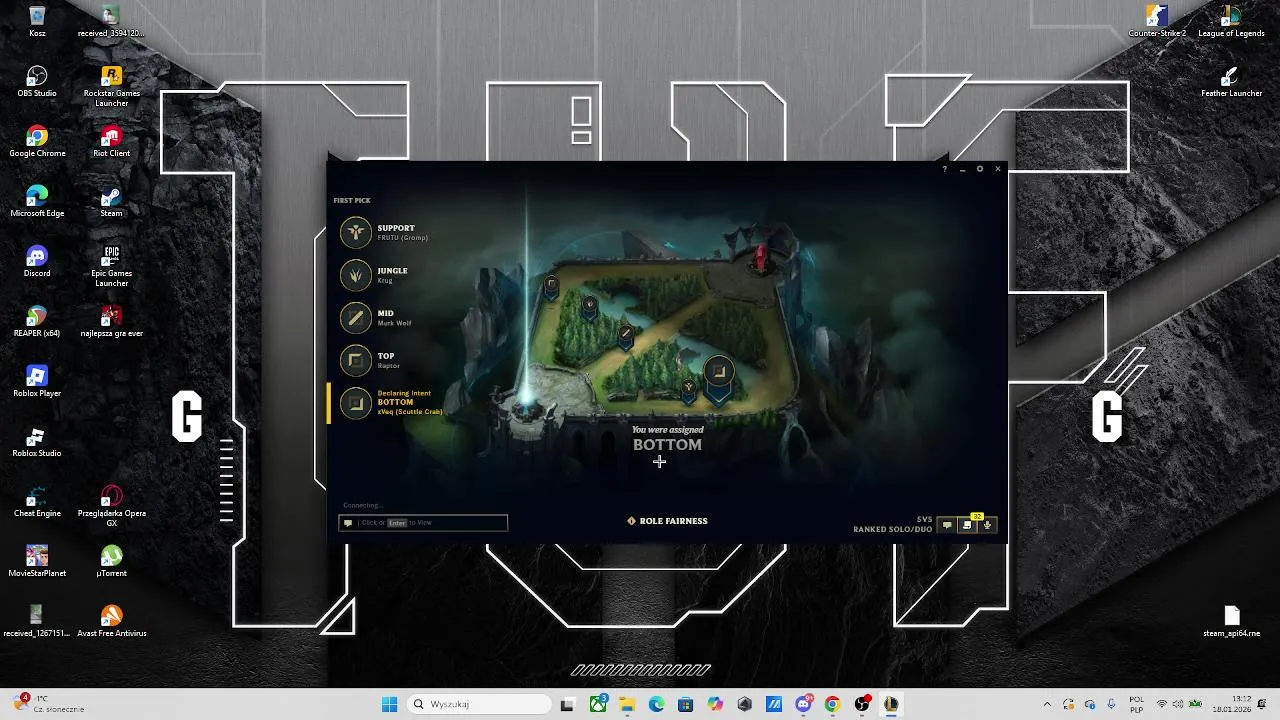
Task: Open the Discord desktop icon
Action: 37,262
